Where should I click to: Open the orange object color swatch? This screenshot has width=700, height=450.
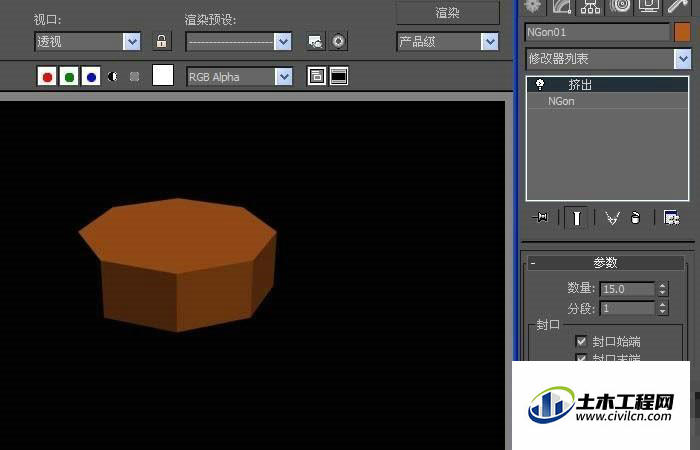click(x=682, y=32)
